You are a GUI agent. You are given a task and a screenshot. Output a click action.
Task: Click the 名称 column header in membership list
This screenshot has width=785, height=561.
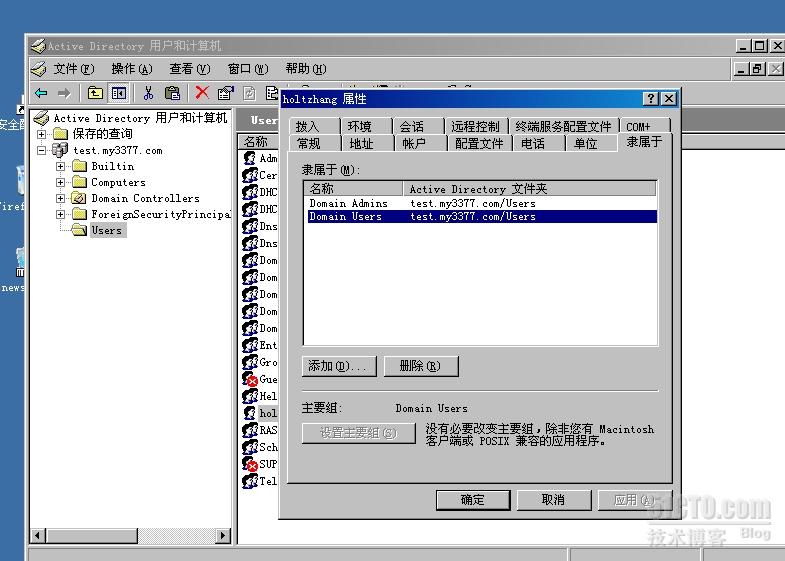353,189
